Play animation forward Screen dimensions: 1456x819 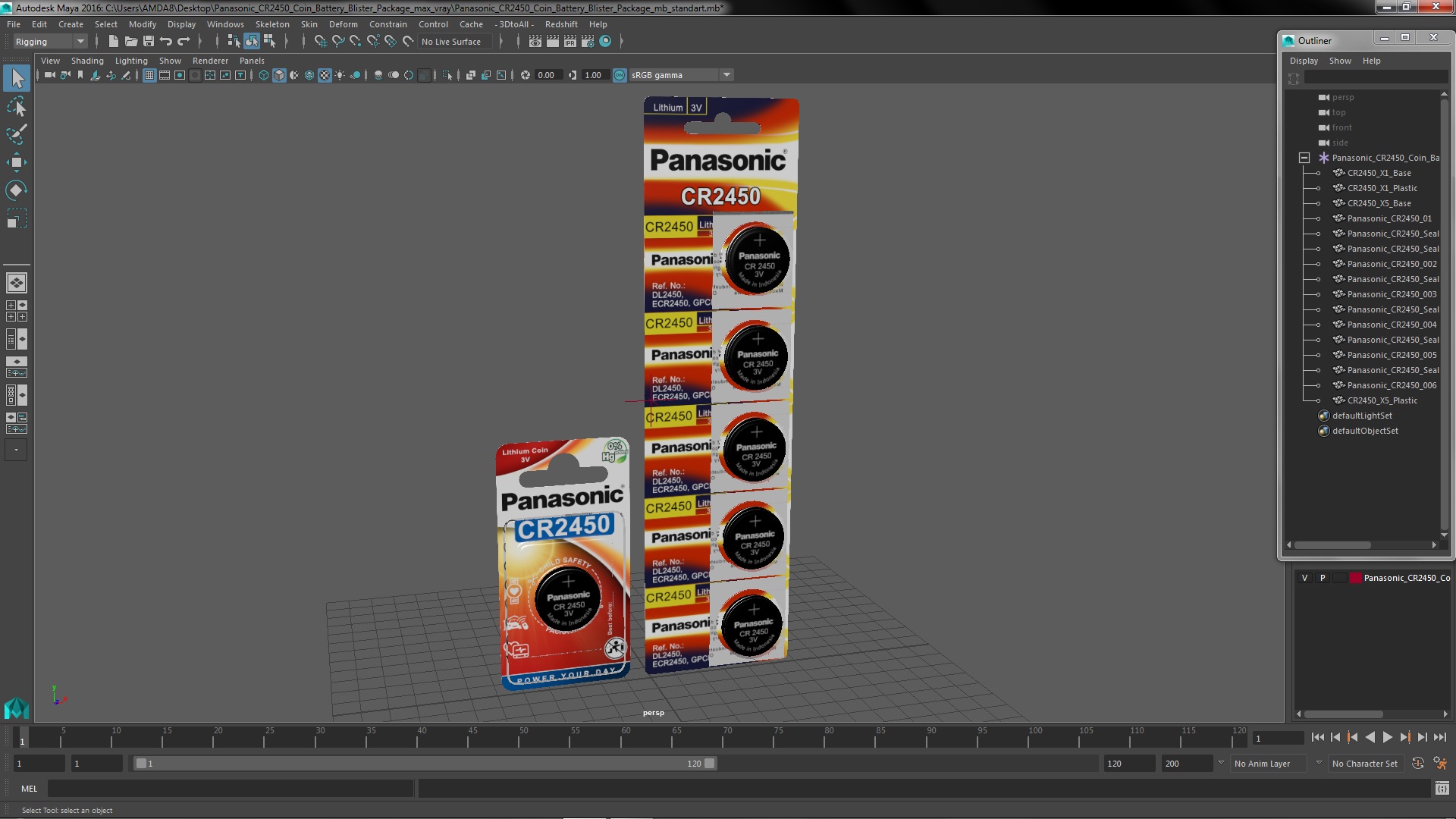pos(1387,738)
